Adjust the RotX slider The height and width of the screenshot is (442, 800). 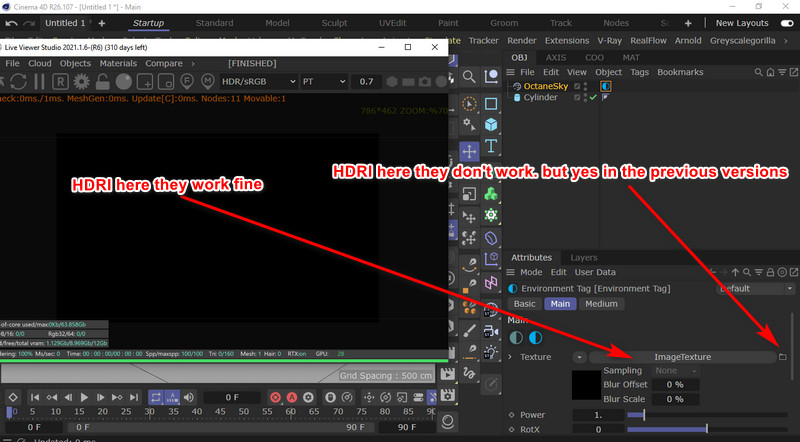click(707, 429)
